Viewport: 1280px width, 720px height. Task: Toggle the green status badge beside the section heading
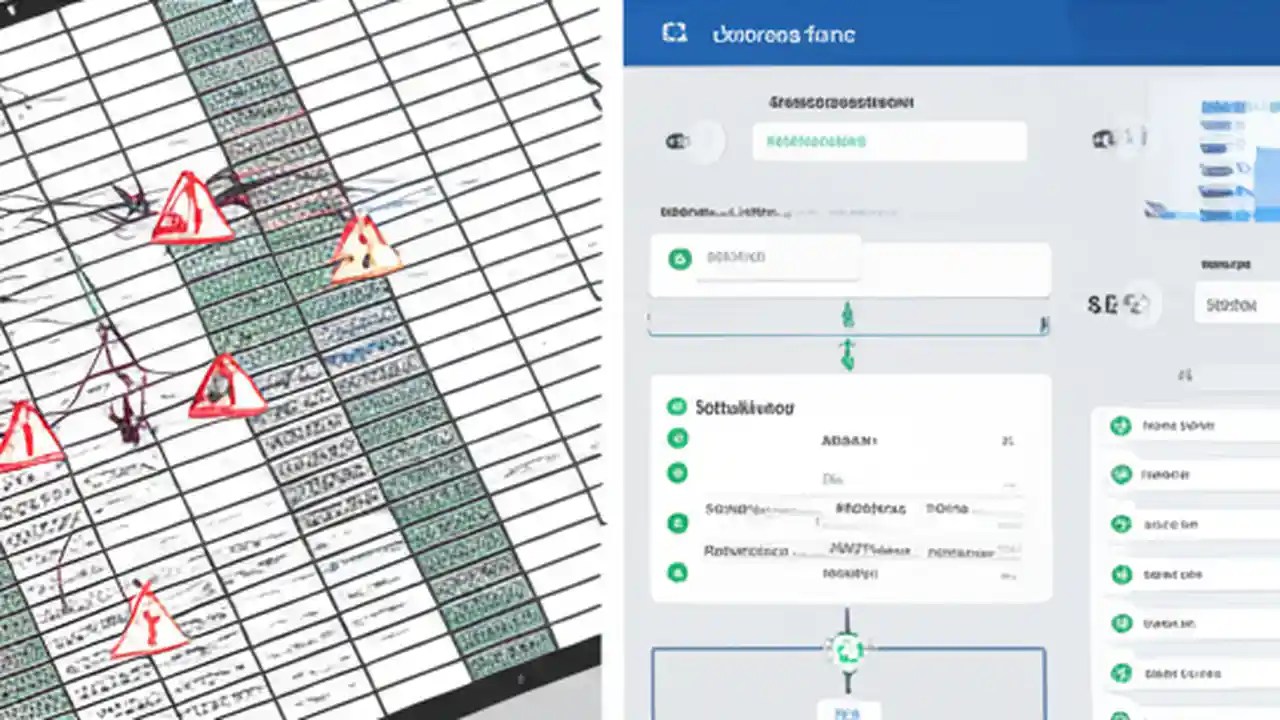(679, 407)
